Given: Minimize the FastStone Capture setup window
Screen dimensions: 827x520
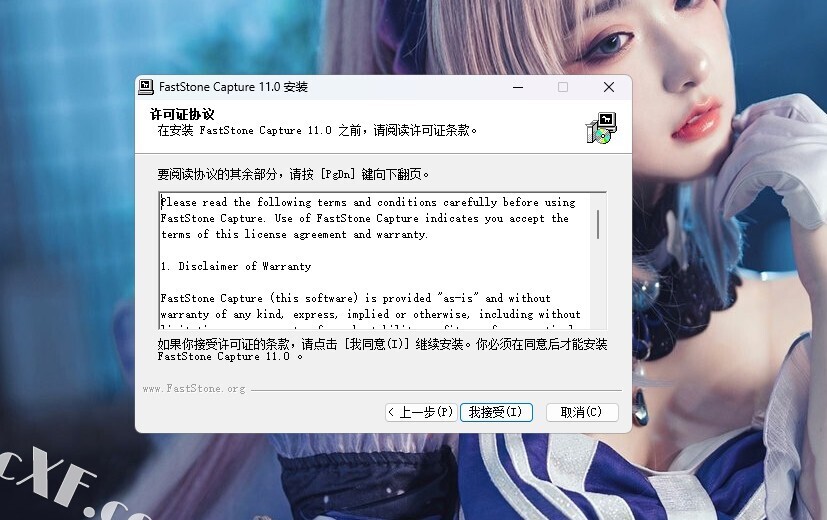Looking at the screenshot, I should pos(518,87).
